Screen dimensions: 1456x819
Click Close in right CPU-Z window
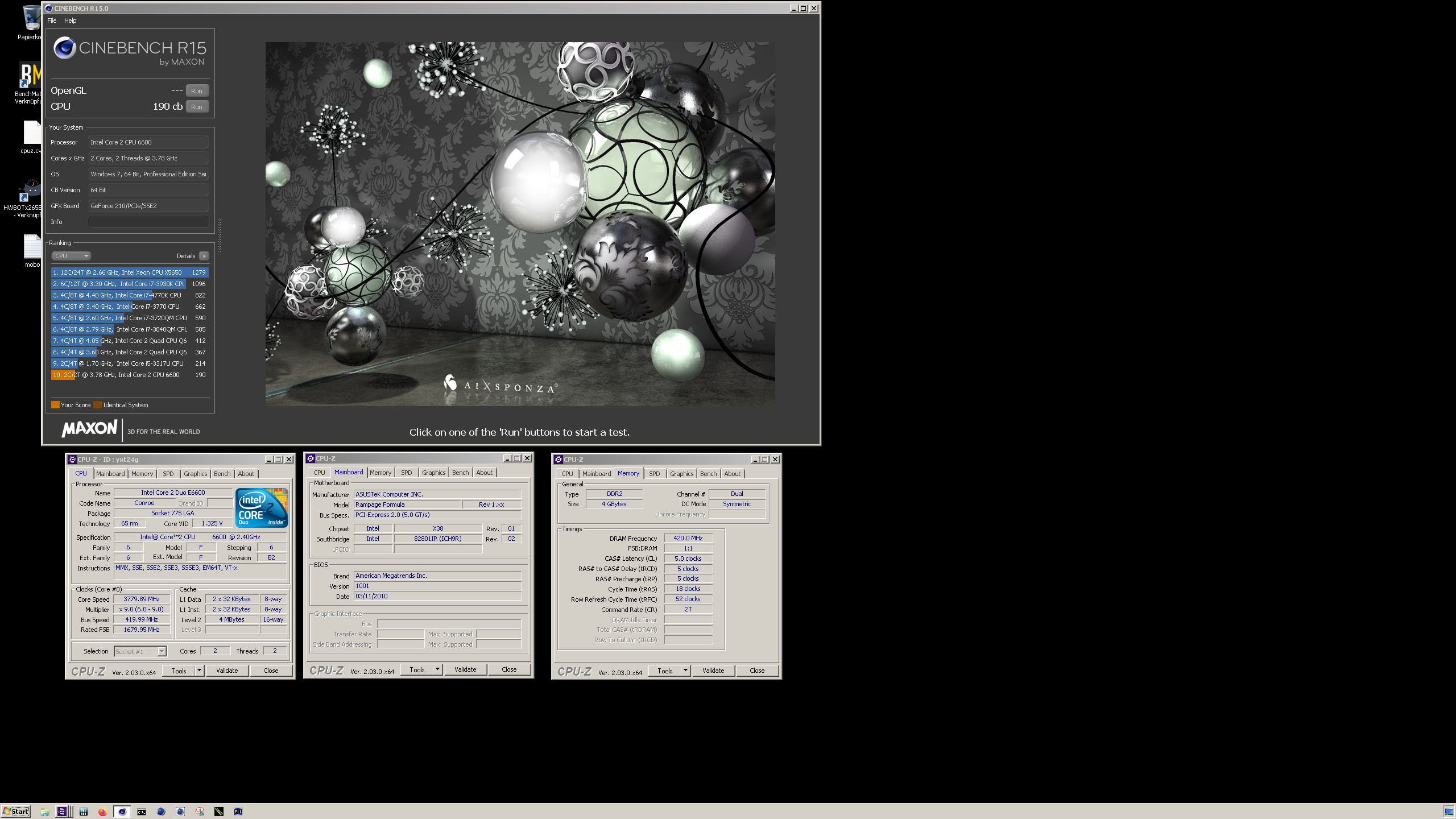(x=757, y=671)
